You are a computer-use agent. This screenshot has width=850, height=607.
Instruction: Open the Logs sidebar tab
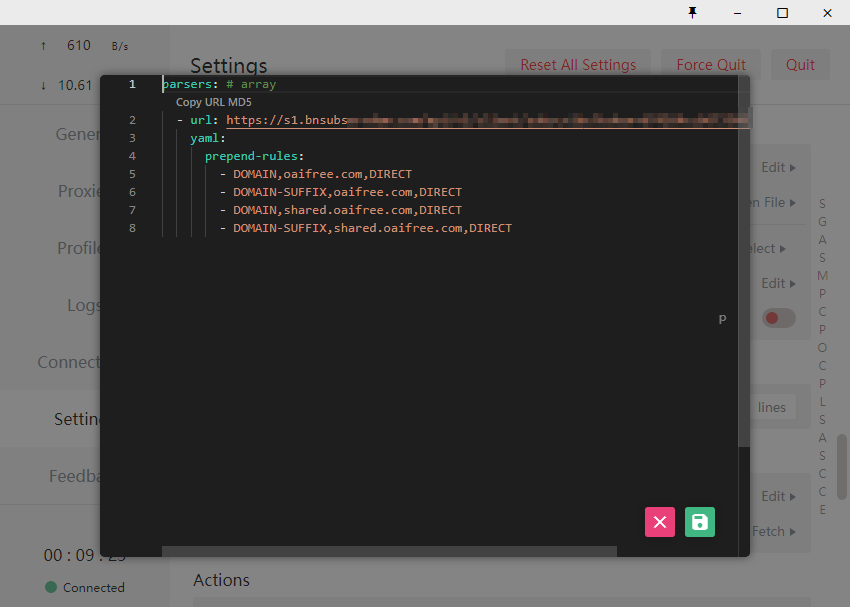coord(83,305)
